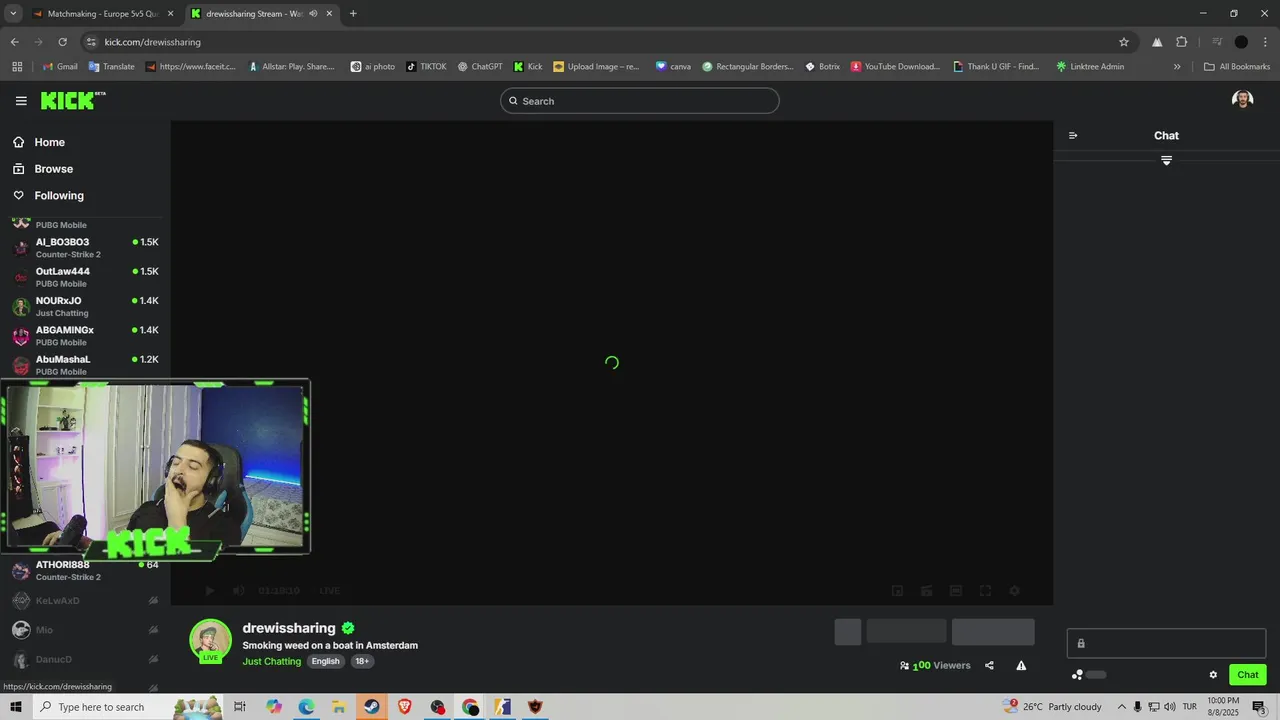Open offline KeLwAxD channel
Viewport: 1280px width, 720px height.
85,601
